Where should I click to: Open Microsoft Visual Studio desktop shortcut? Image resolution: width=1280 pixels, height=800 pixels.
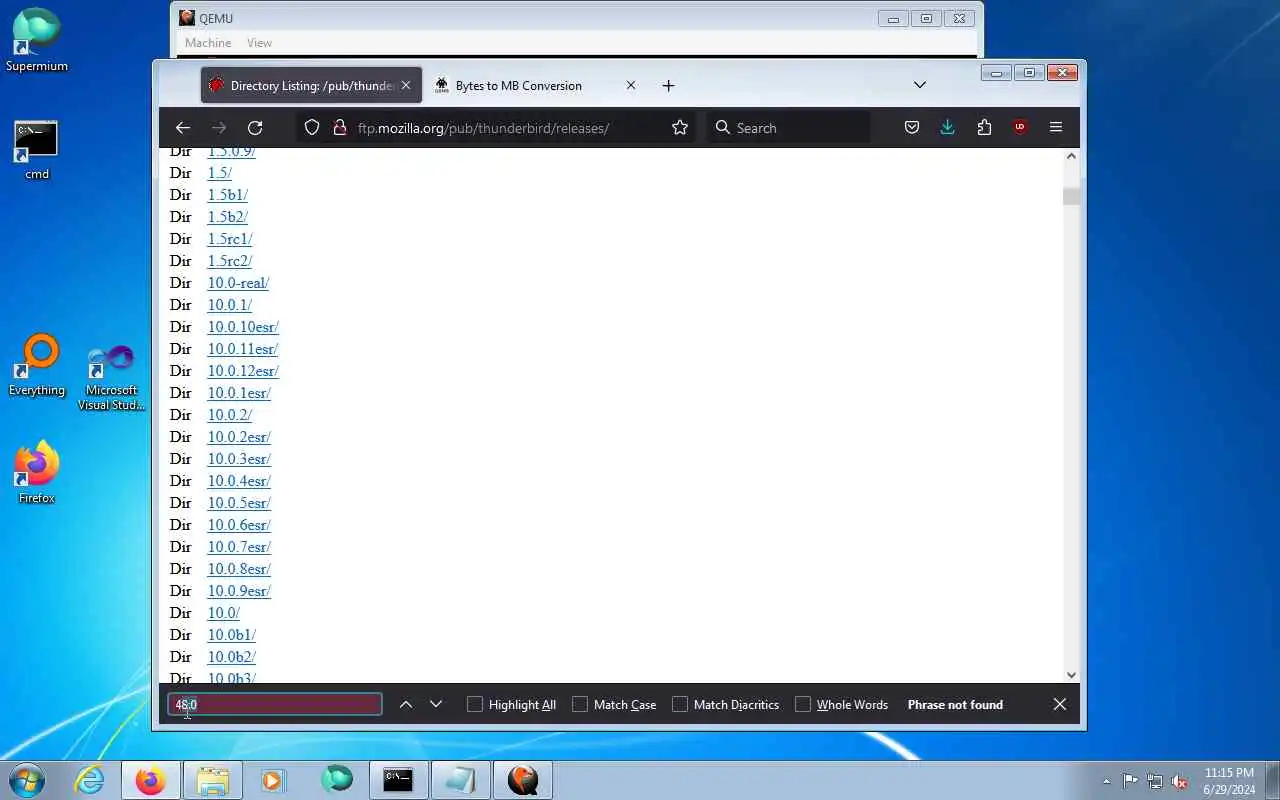(x=111, y=378)
